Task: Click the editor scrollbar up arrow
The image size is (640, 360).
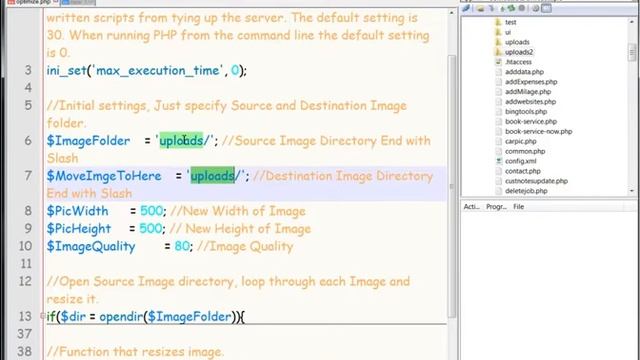Action: tap(451, 13)
